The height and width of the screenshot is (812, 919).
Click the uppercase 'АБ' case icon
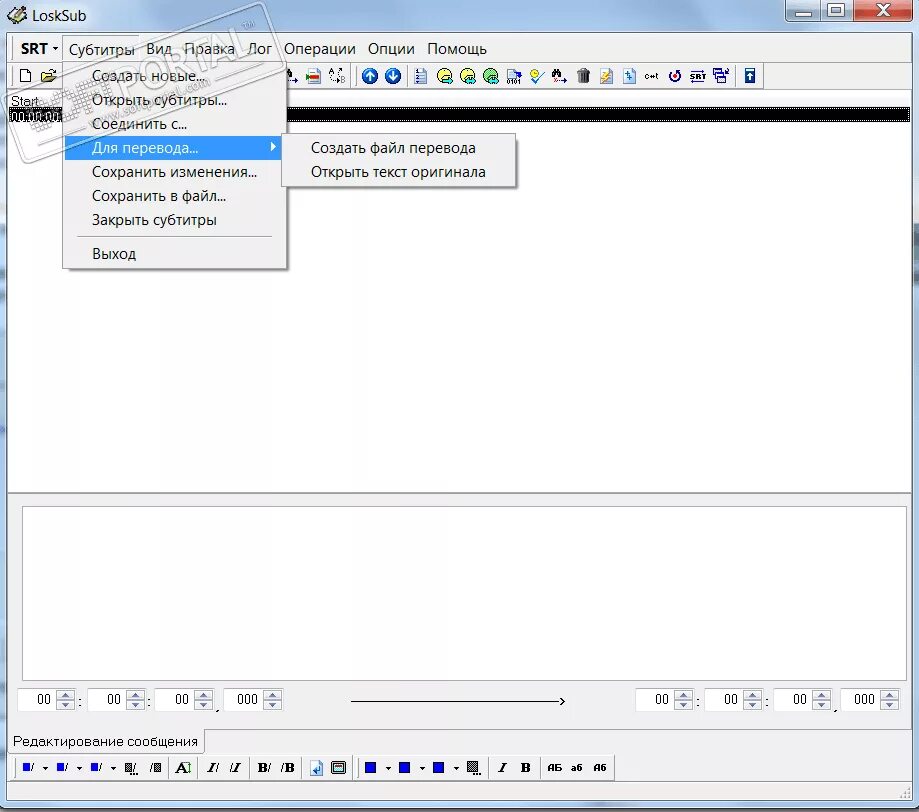(x=554, y=767)
